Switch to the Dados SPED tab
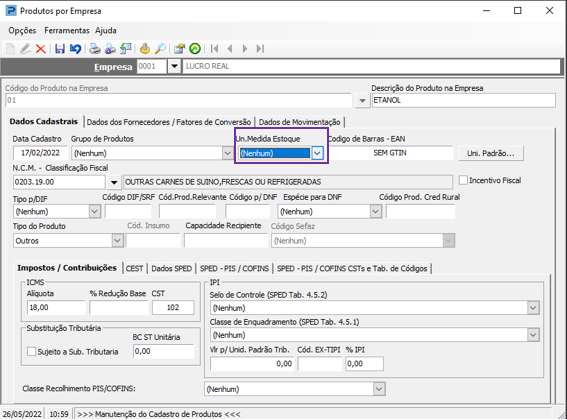Screen dimensions: 567x420 pyautogui.click(x=171, y=268)
